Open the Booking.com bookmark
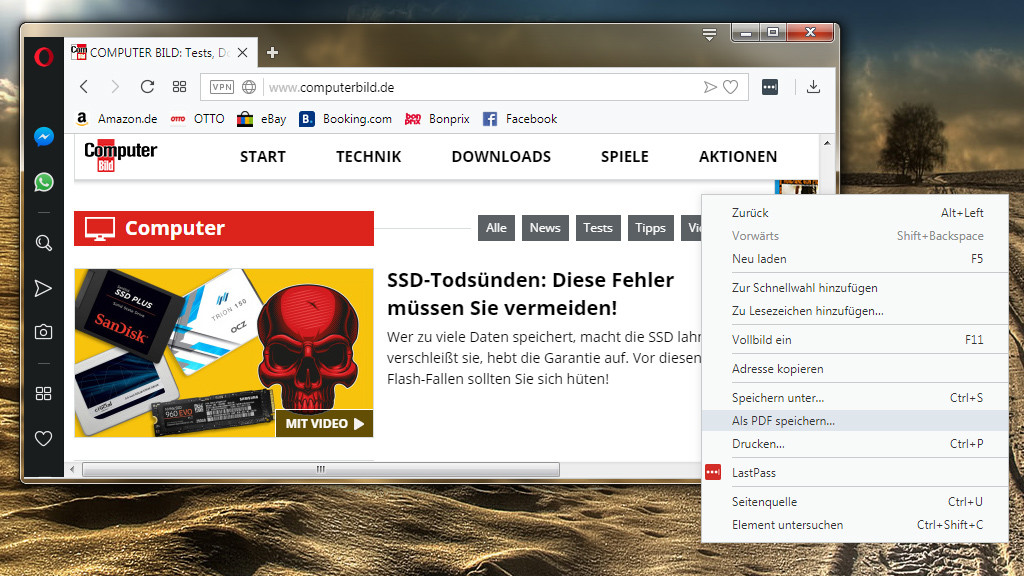This screenshot has height=576, width=1024. 345,119
